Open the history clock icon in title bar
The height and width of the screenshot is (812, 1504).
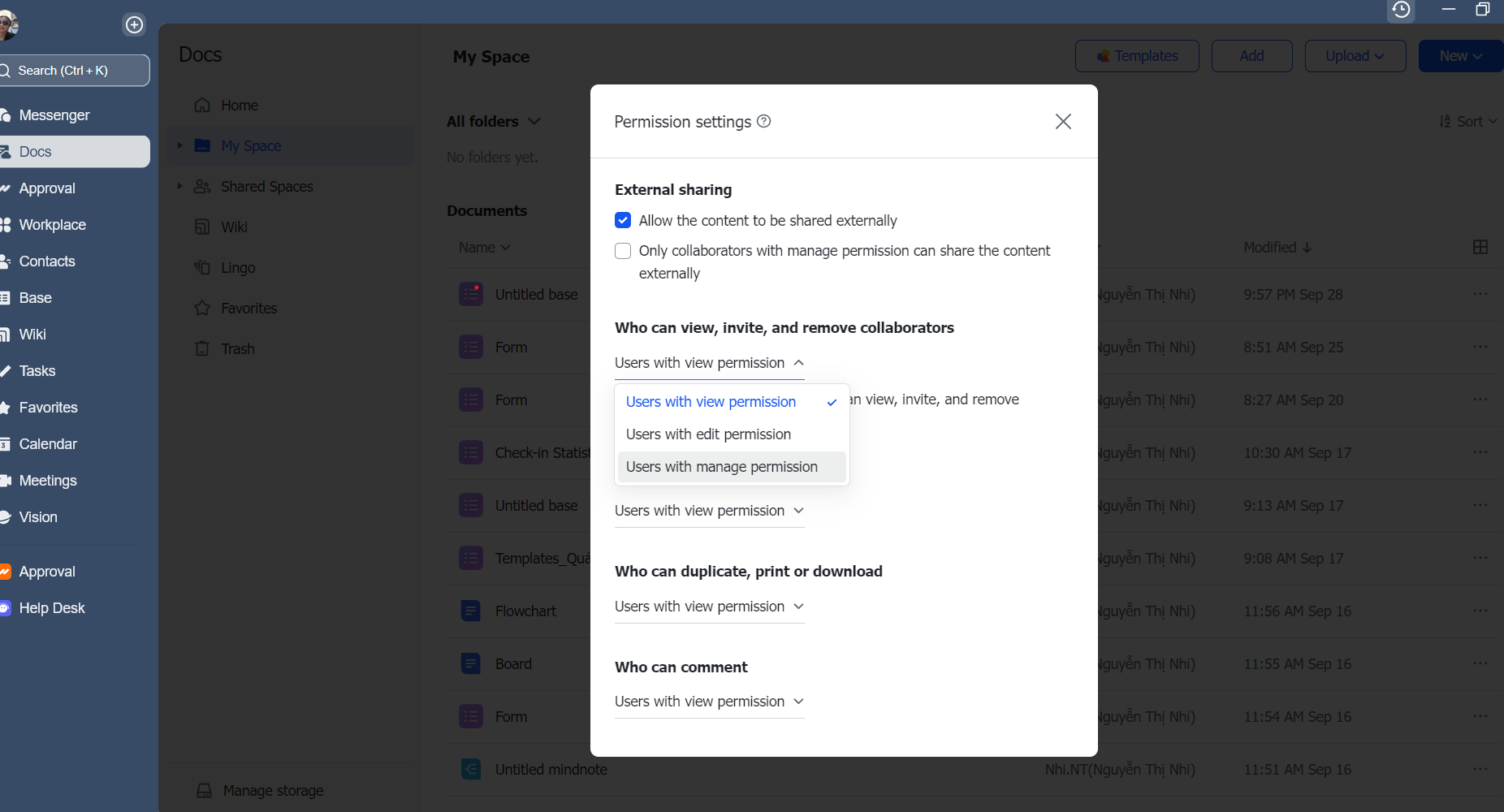[x=1401, y=10]
